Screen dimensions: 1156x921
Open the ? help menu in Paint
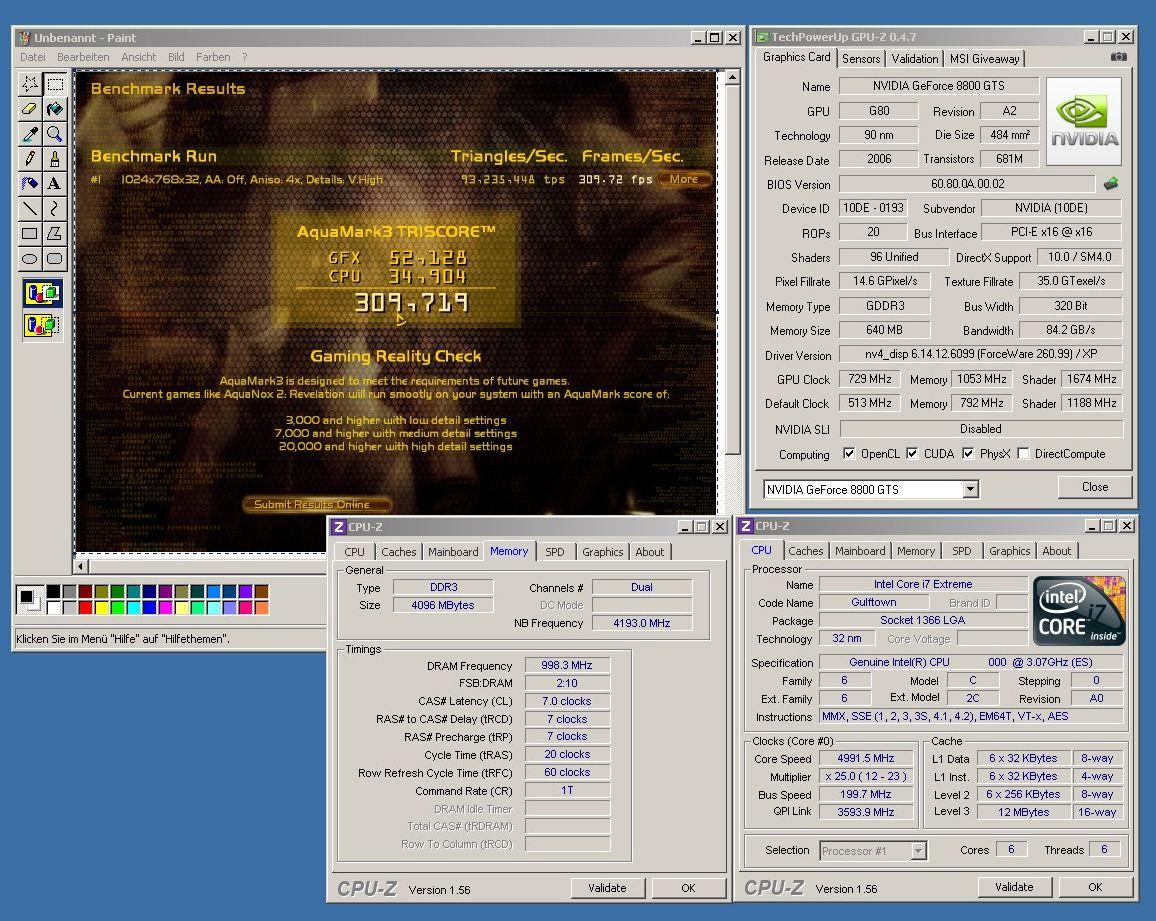[245, 57]
